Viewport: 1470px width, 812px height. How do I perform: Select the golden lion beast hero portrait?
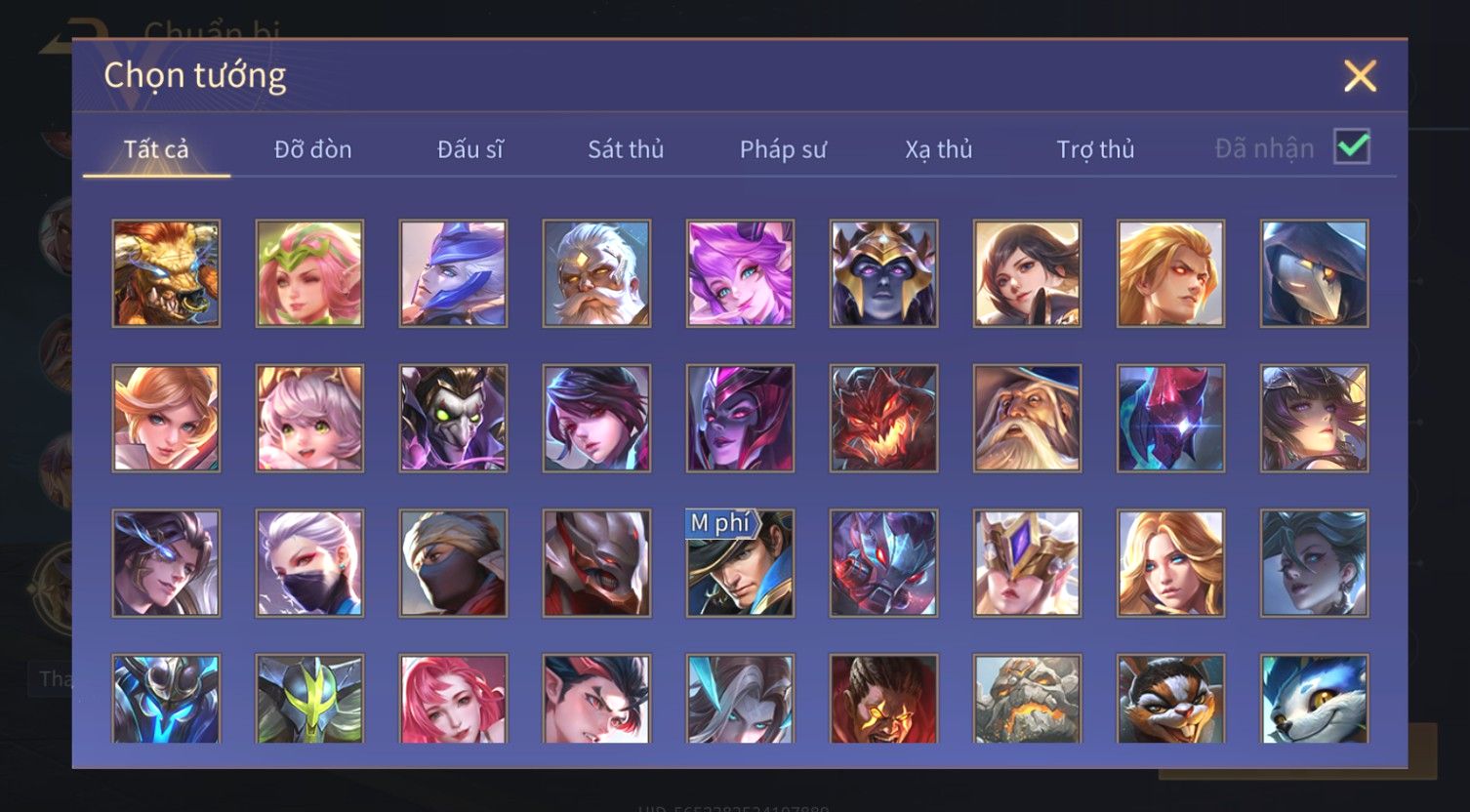[x=166, y=273]
